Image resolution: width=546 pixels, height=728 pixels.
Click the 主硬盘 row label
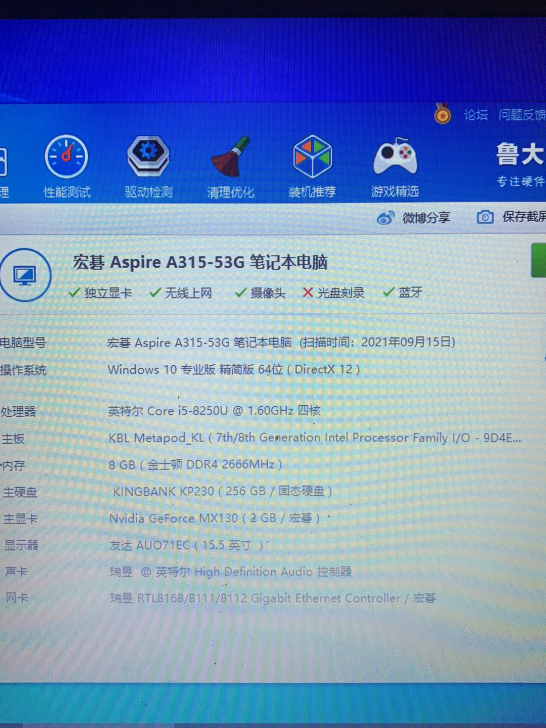(20, 492)
